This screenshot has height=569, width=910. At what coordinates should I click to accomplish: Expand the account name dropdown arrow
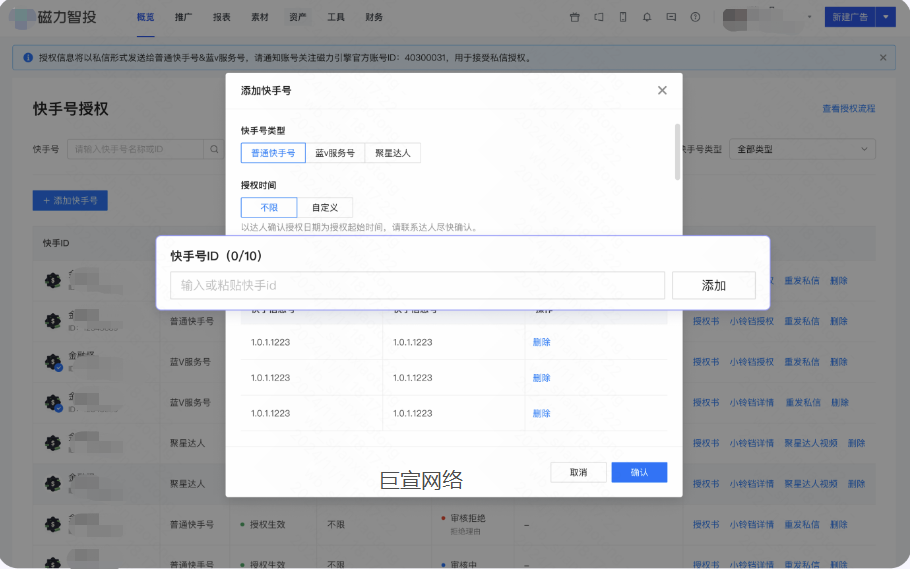[x=810, y=17]
